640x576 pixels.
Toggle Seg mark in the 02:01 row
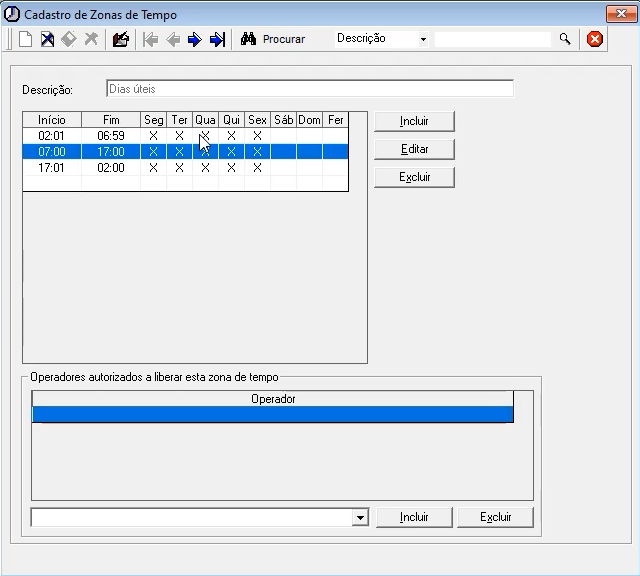[x=153, y=136]
